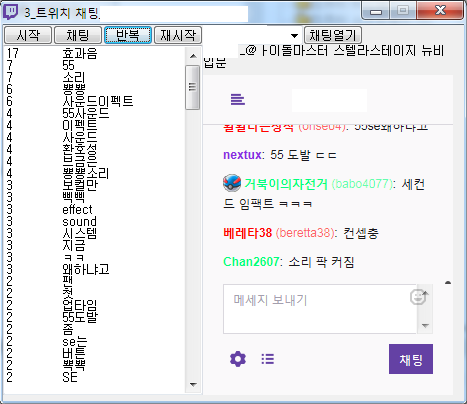Image resolution: width=467 pixels, height=404 pixels.
Task: Click the 재시작 button
Action: pos(178,35)
